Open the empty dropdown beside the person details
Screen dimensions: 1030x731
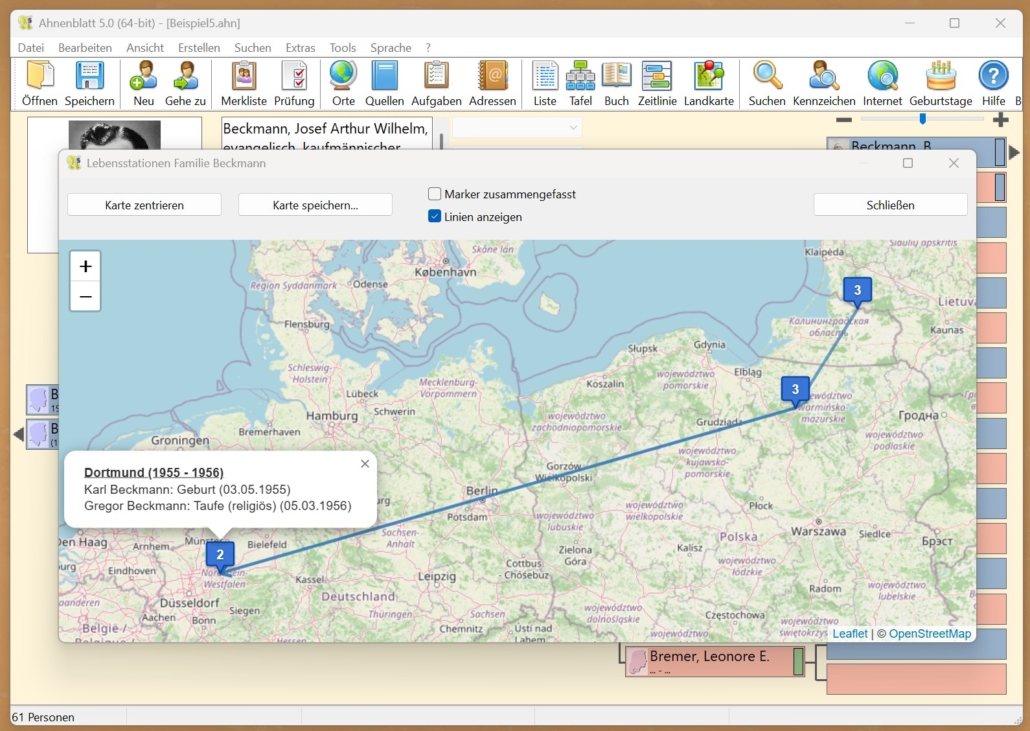(517, 127)
